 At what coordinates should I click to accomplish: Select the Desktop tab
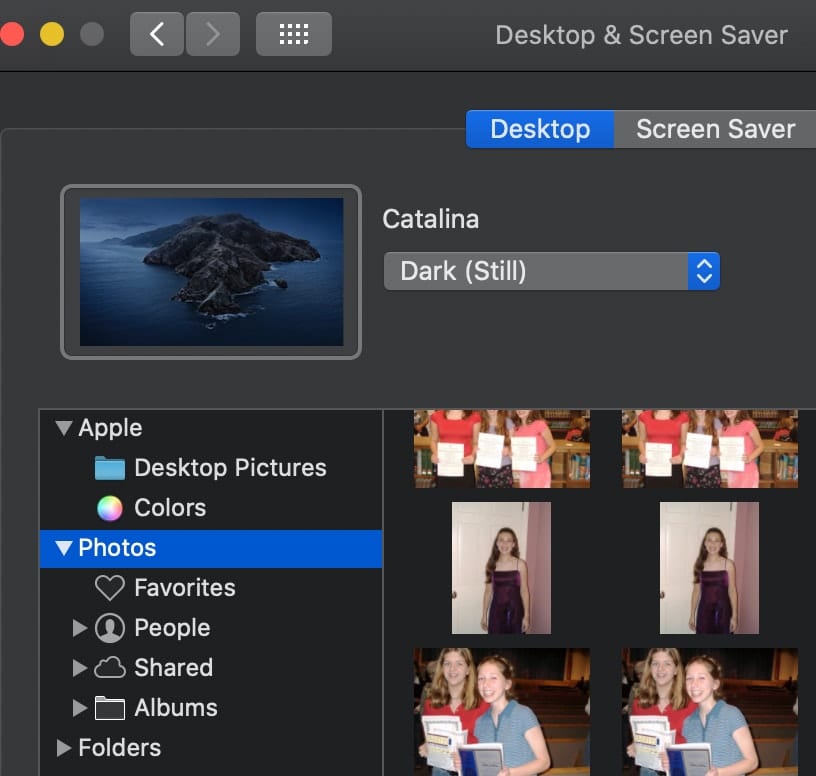pyautogui.click(x=540, y=129)
